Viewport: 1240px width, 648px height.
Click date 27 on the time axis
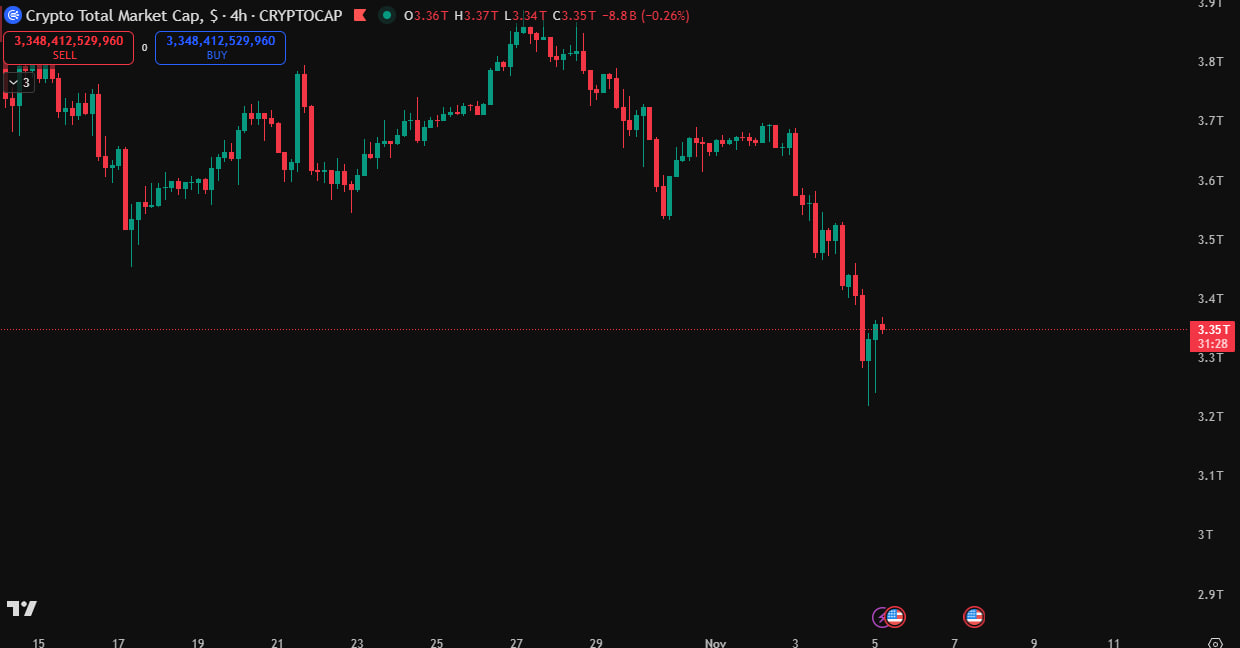(516, 643)
